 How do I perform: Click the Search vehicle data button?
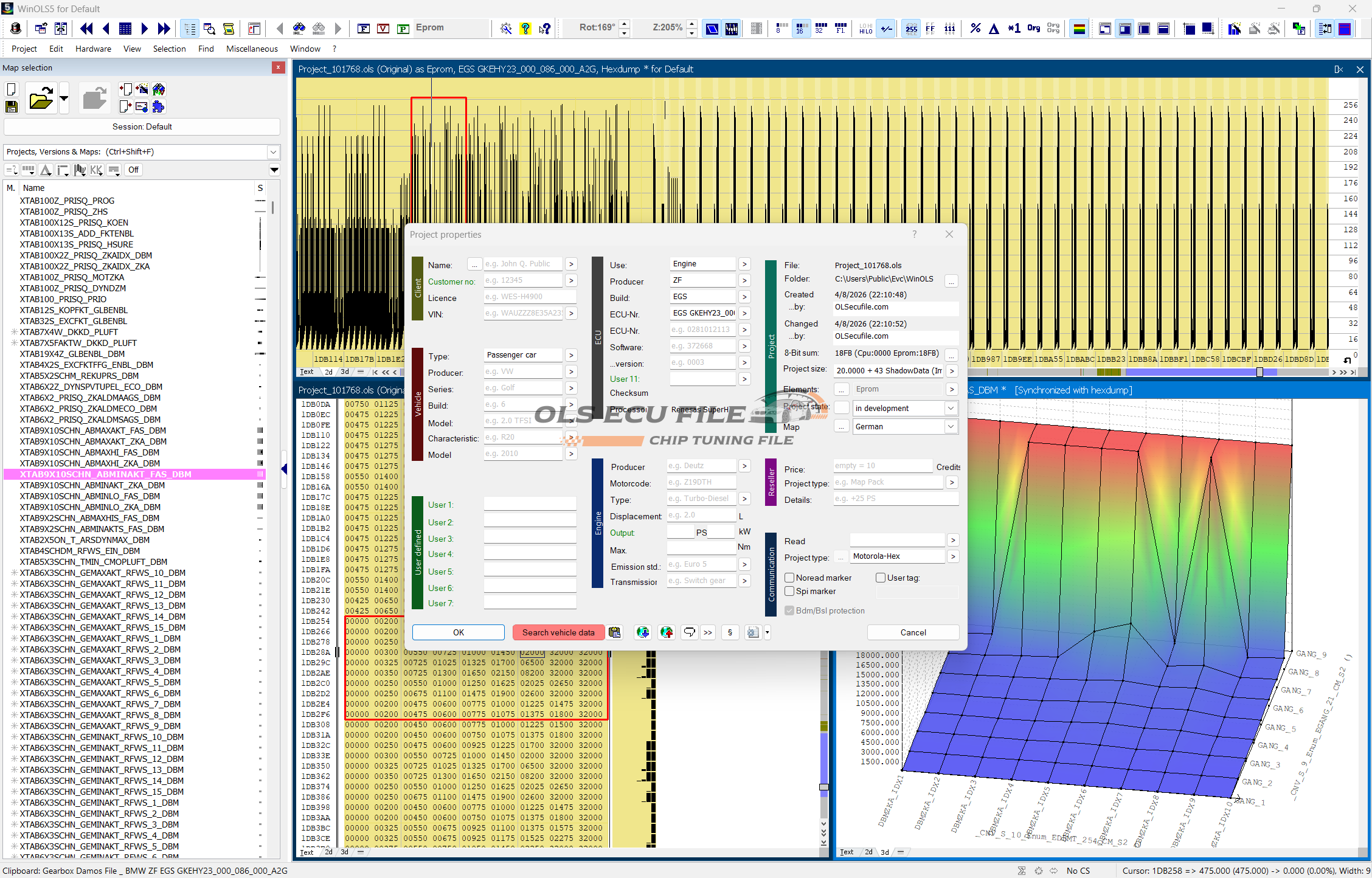[558, 632]
